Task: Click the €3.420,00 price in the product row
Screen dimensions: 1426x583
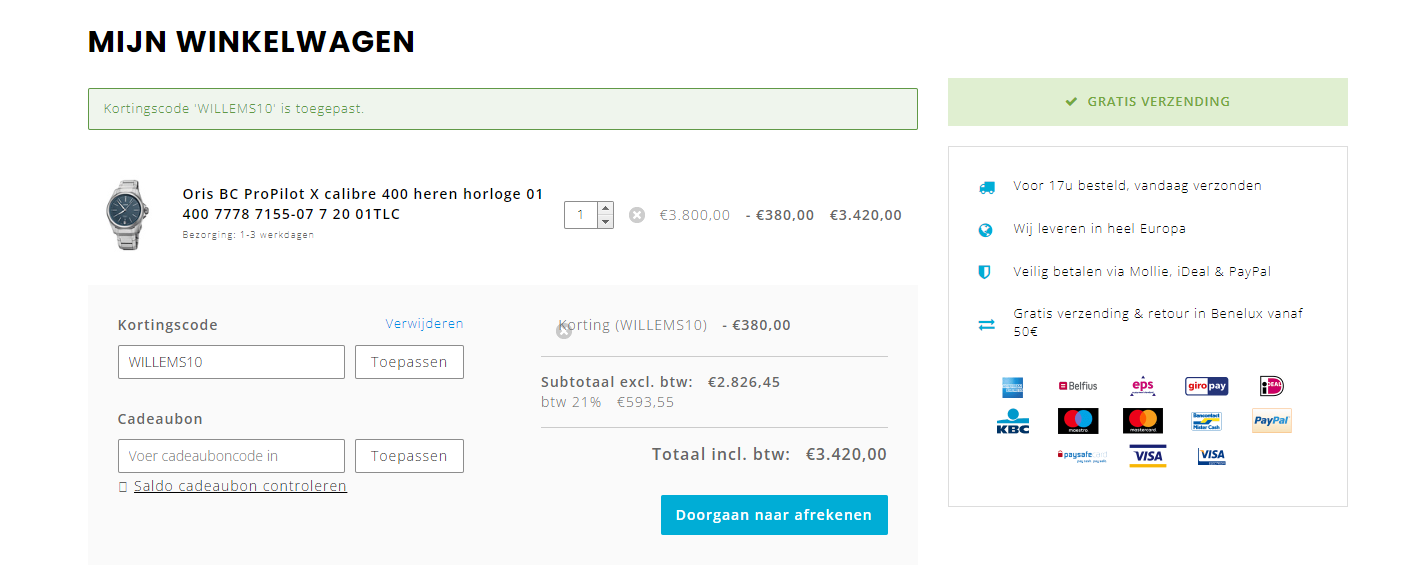Action: pyautogui.click(x=866, y=215)
